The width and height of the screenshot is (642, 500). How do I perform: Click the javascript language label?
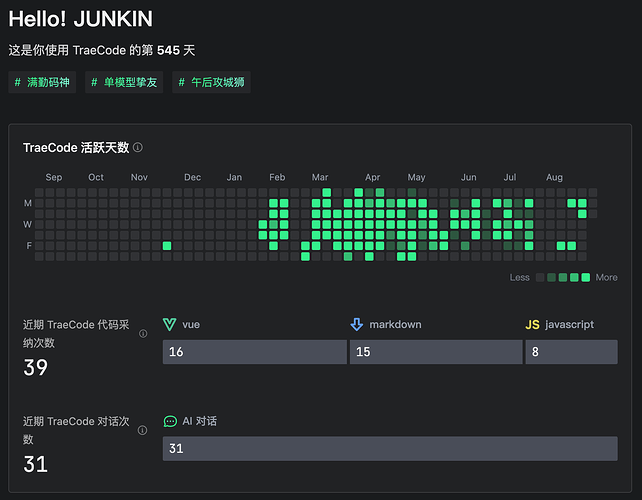click(x=570, y=324)
